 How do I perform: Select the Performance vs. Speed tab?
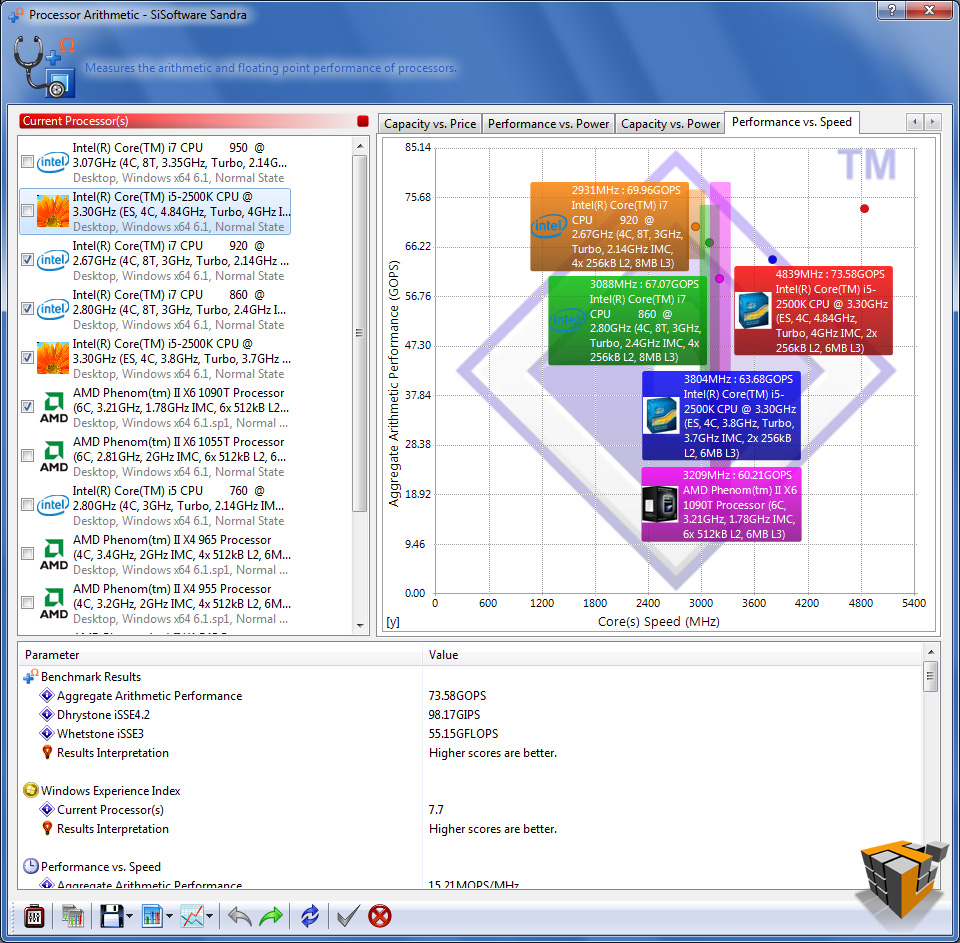[x=792, y=122]
